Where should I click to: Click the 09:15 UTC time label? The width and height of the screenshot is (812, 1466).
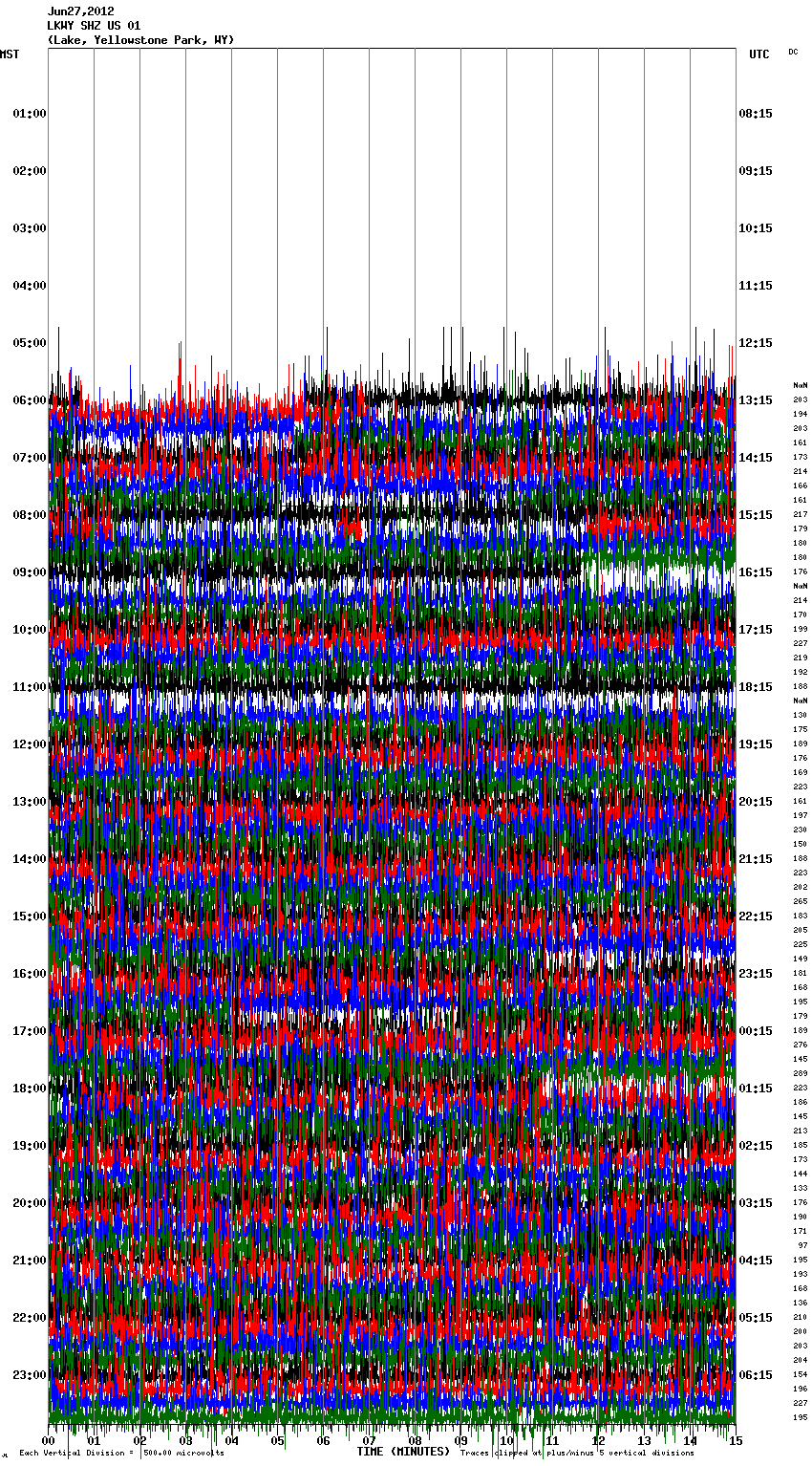(x=756, y=171)
